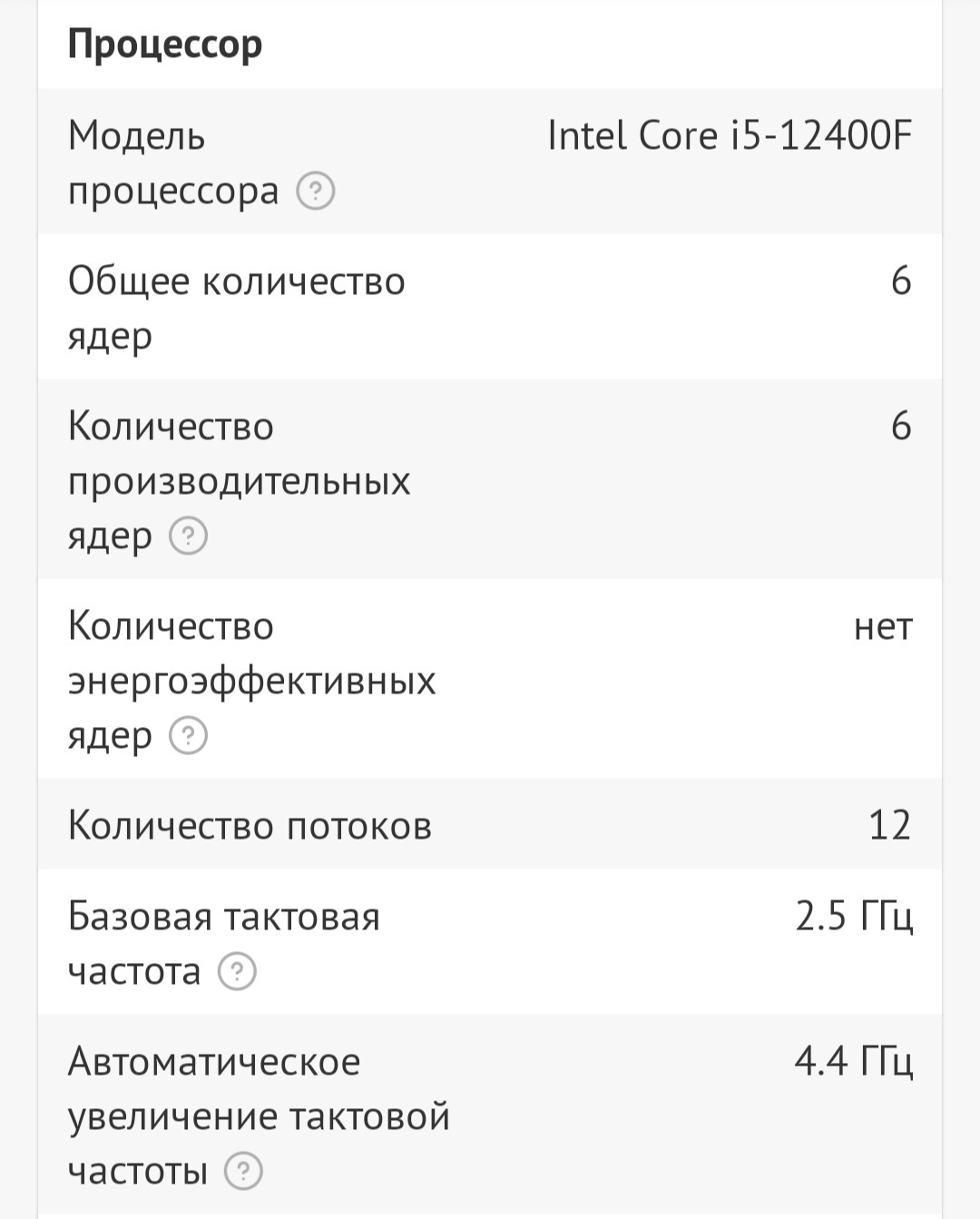This screenshot has width=980, height=1219.
Task: Open help icon beside 'Модель процессора'
Action: click(x=316, y=192)
